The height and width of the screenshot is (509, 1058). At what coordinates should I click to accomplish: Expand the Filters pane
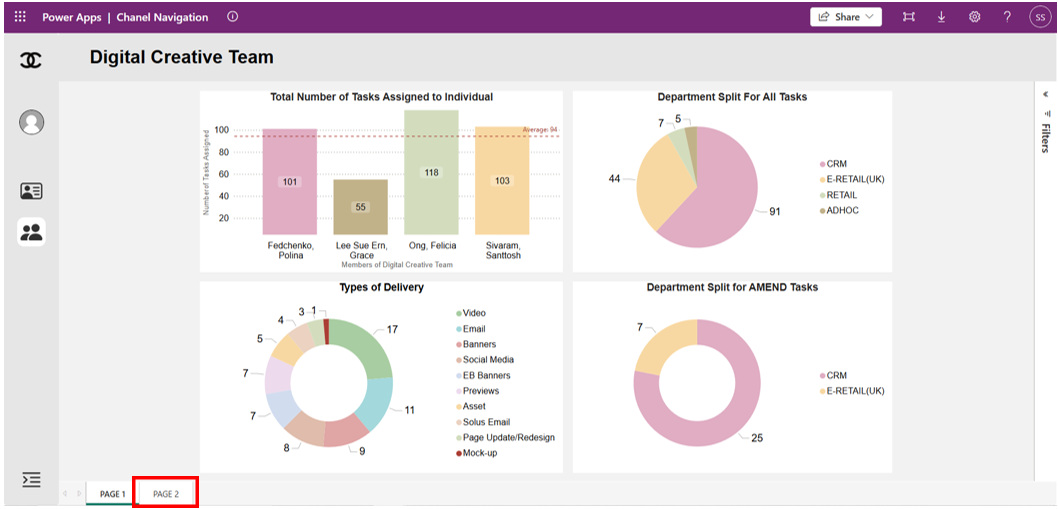(x=1045, y=125)
